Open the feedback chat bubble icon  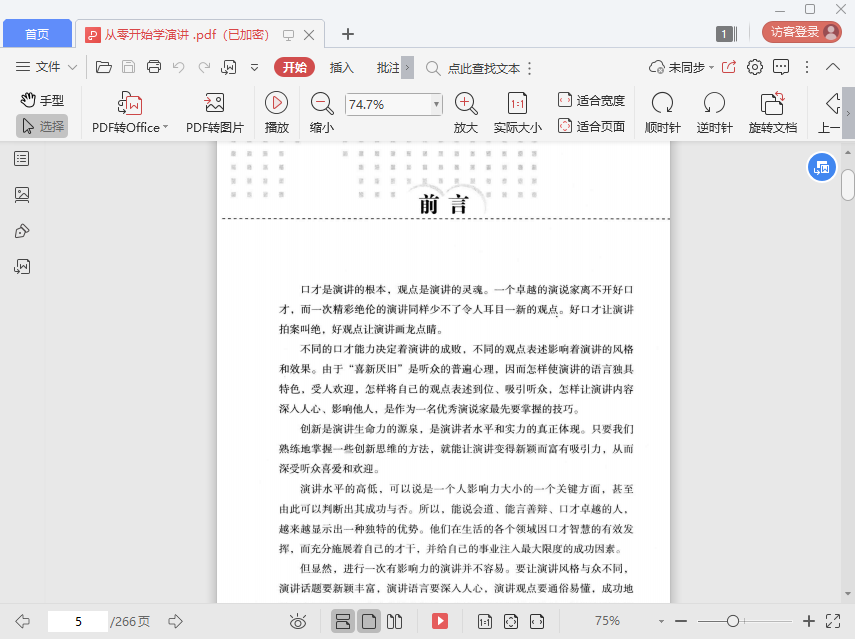click(781, 67)
